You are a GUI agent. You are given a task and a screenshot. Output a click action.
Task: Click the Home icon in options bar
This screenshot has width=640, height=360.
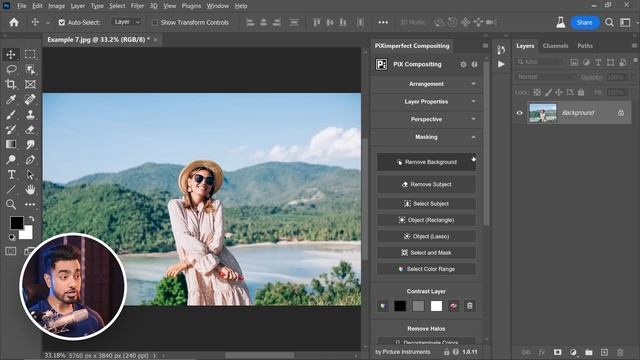click(14, 22)
